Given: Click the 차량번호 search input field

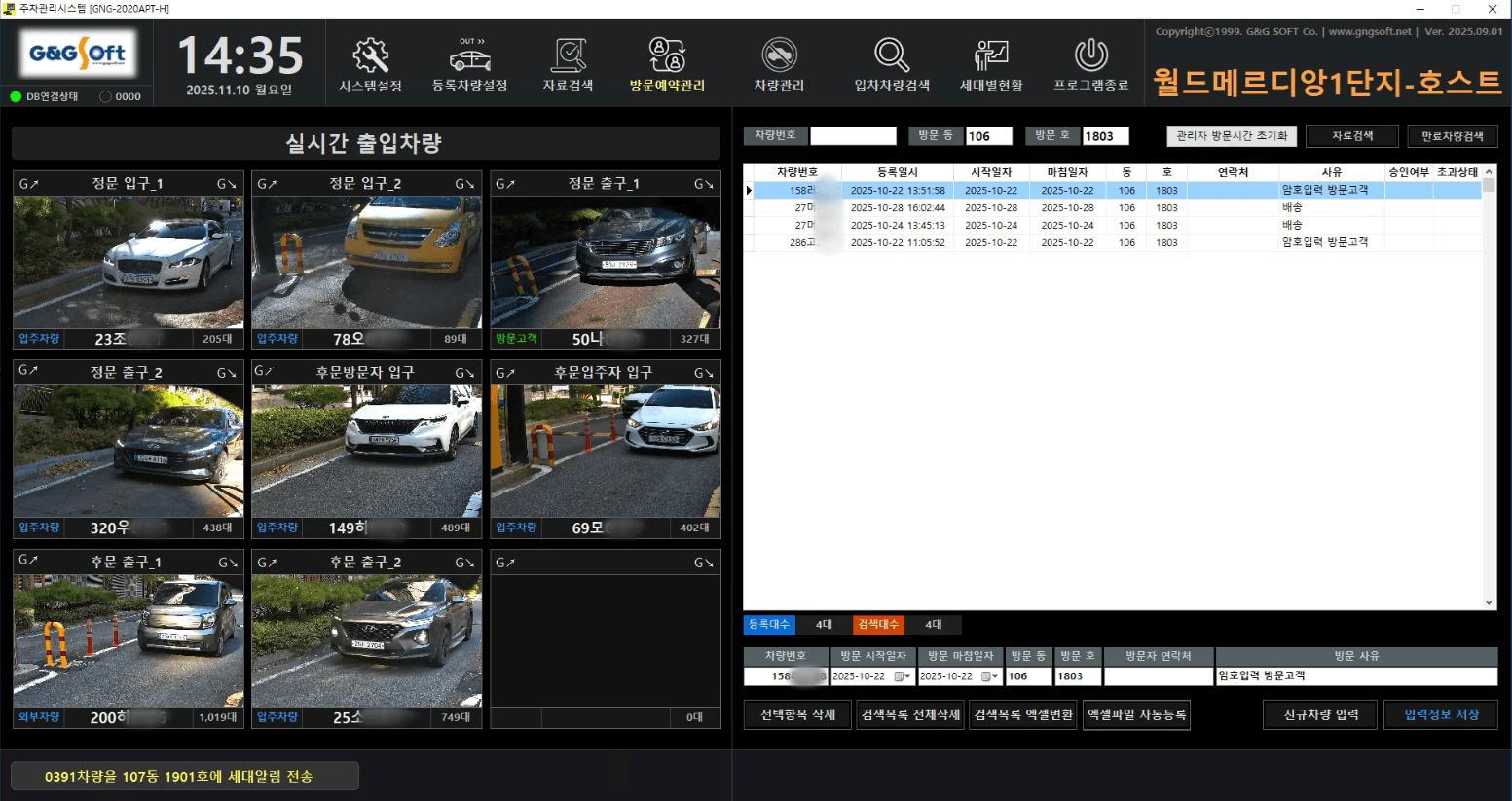Looking at the screenshot, I should point(853,136).
